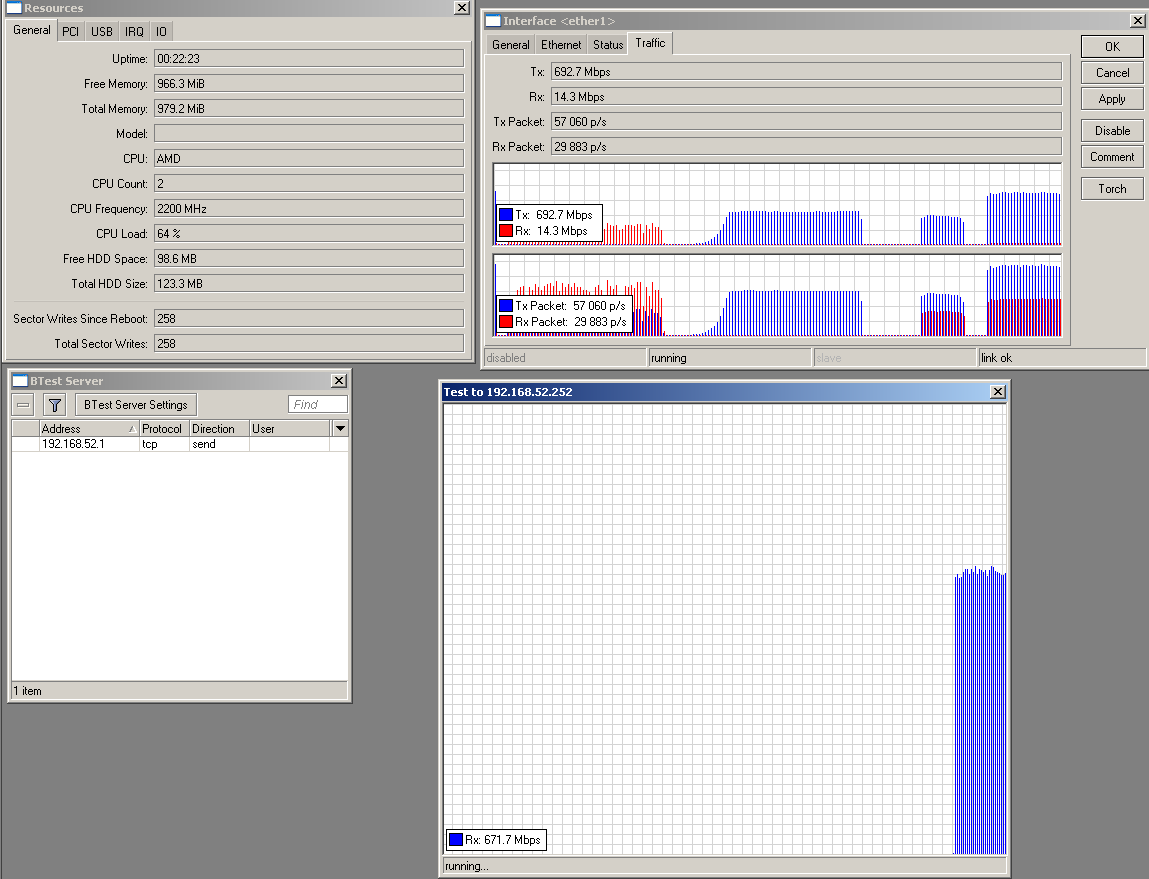
Task: Open the Status tab of ether1
Action: click(607, 45)
